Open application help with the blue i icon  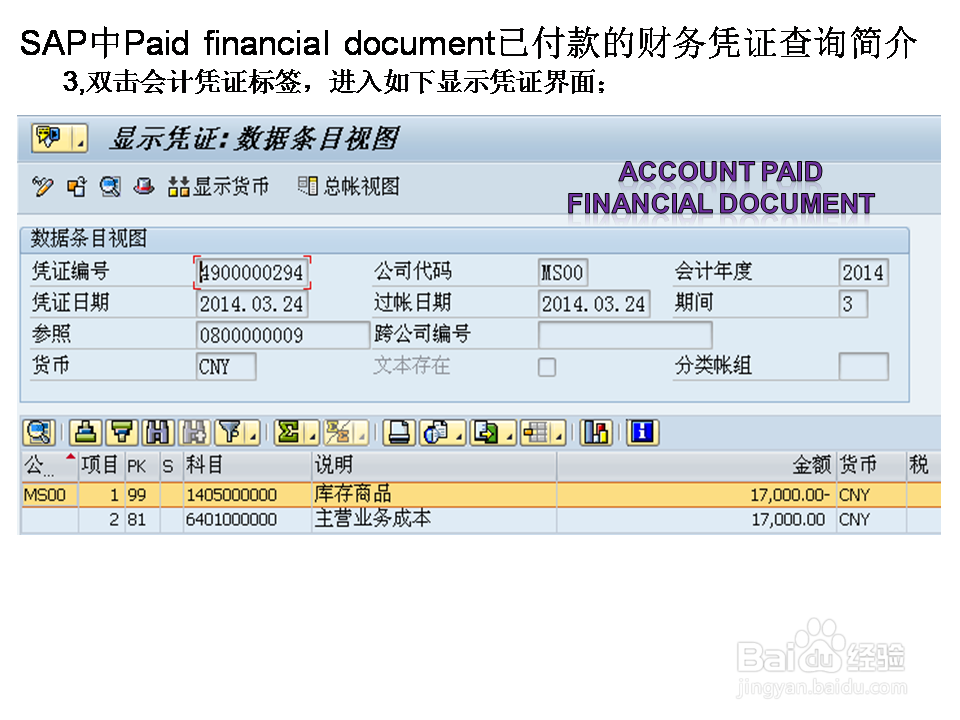(641, 432)
